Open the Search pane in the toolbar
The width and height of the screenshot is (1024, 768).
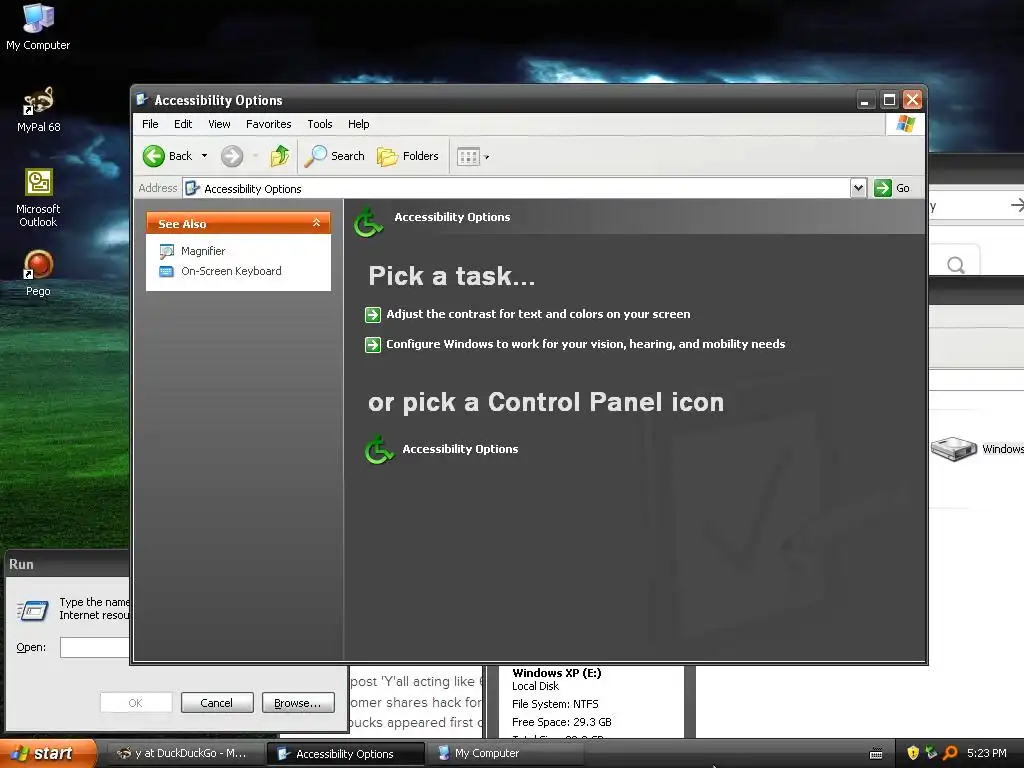click(335, 156)
